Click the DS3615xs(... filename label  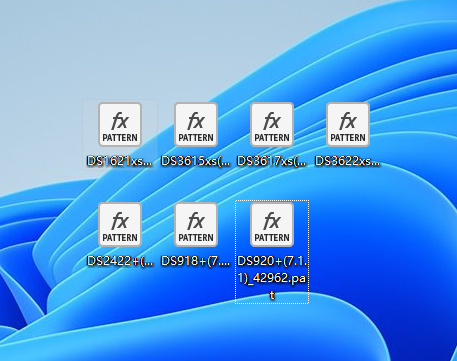[196, 161]
